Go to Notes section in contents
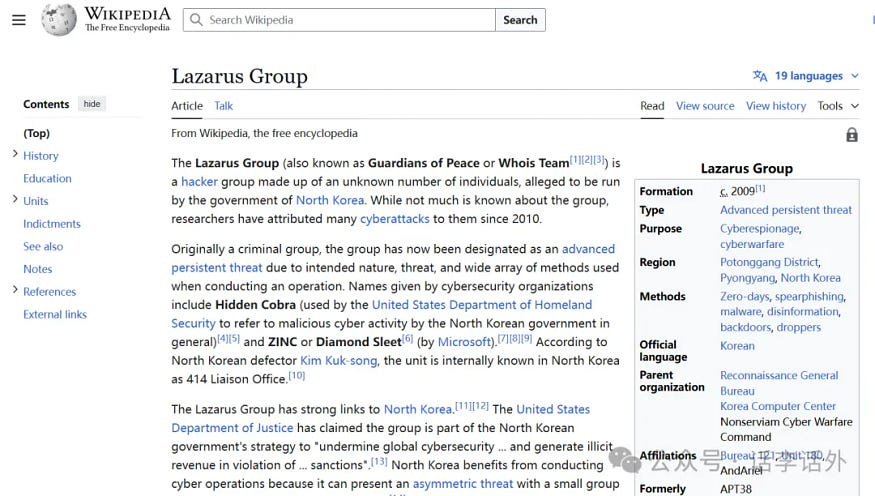 pos(37,269)
